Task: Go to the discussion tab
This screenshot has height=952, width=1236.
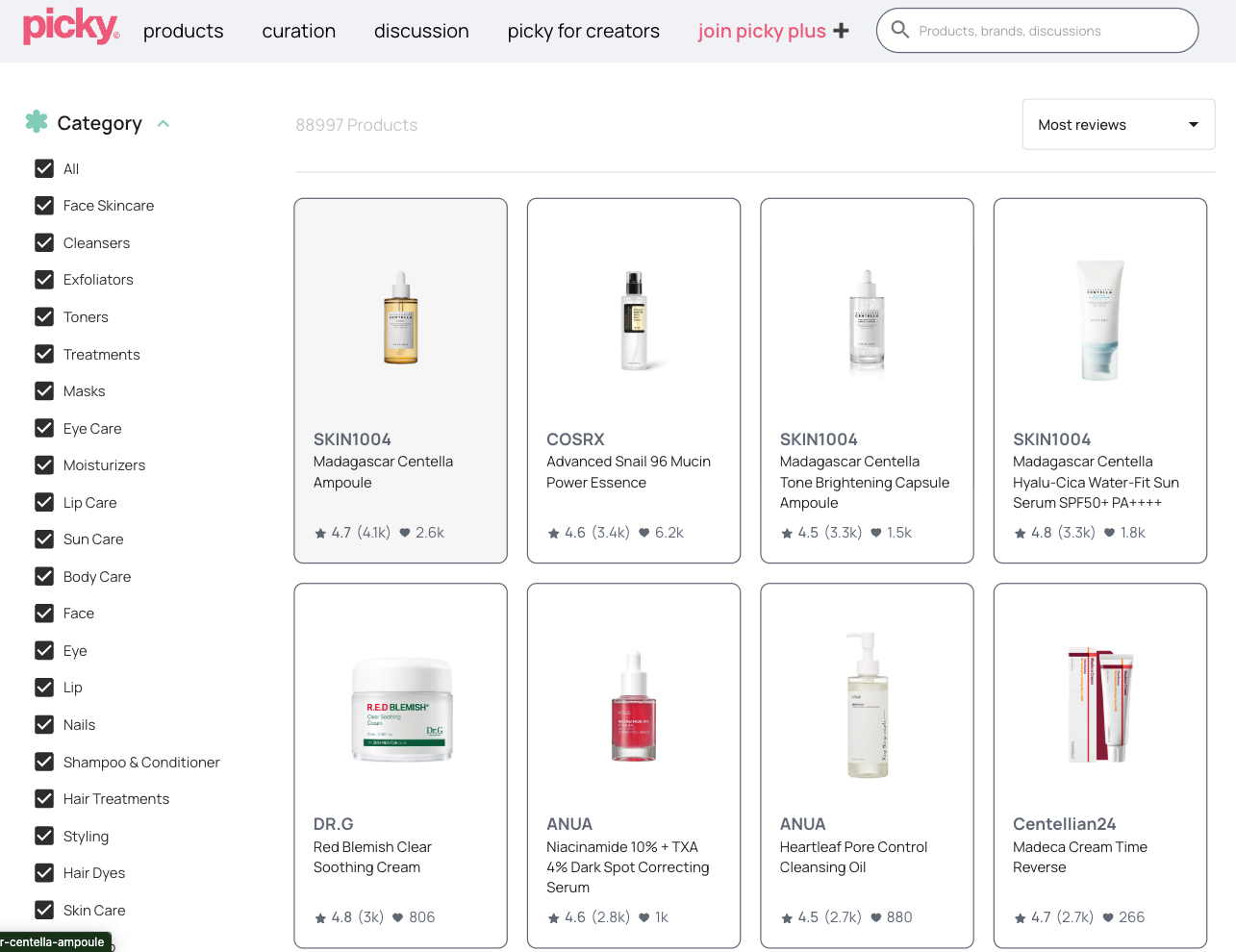Action: [421, 31]
